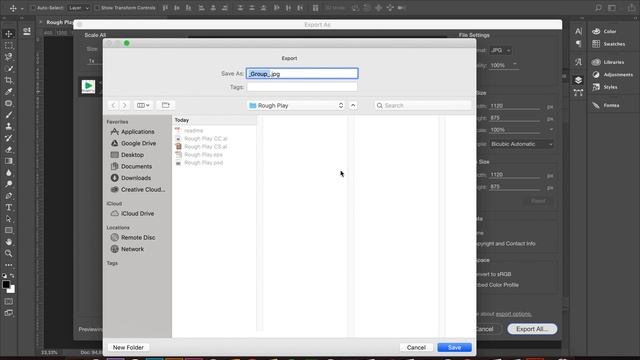Select the Horizontal Type tool
The image size is (640, 360).
[x=9, y=207]
